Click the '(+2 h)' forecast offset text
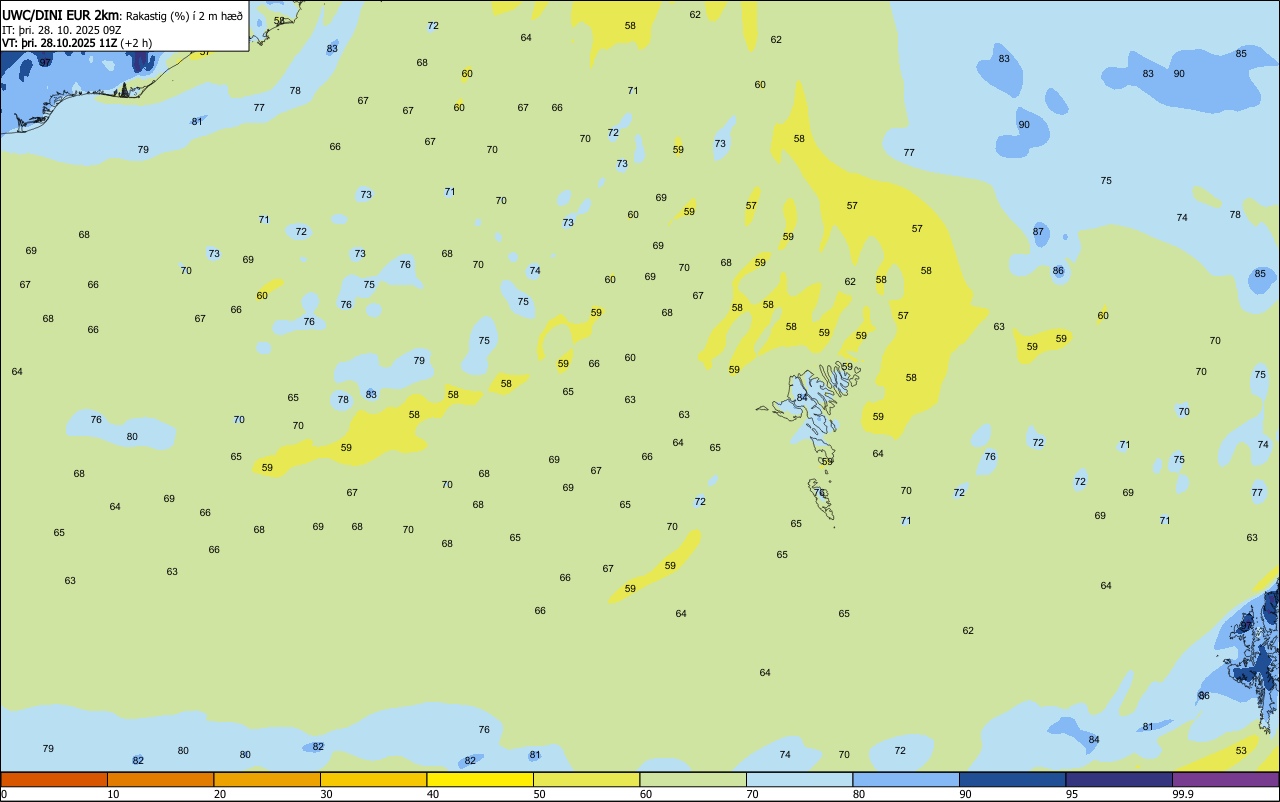 [136, 43]
